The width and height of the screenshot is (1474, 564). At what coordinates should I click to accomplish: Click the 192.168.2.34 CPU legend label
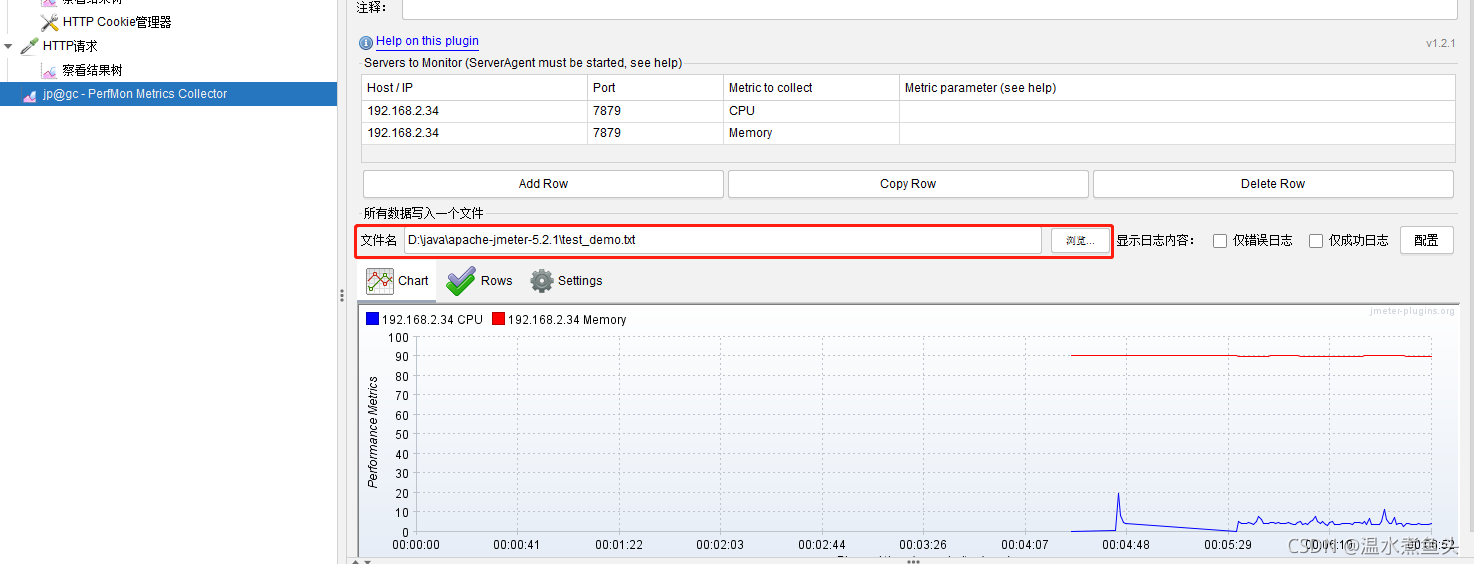coord(432,320)
